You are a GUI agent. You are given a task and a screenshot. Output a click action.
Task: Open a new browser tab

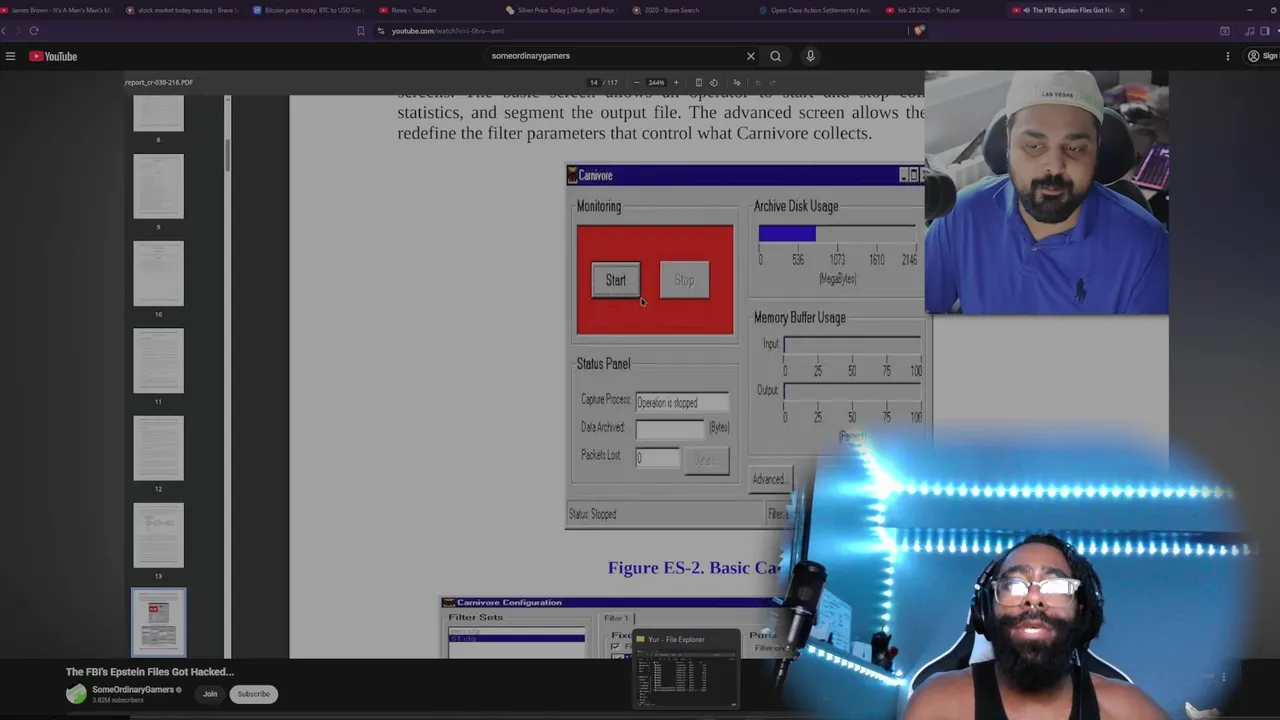(x=1141, y=10)
